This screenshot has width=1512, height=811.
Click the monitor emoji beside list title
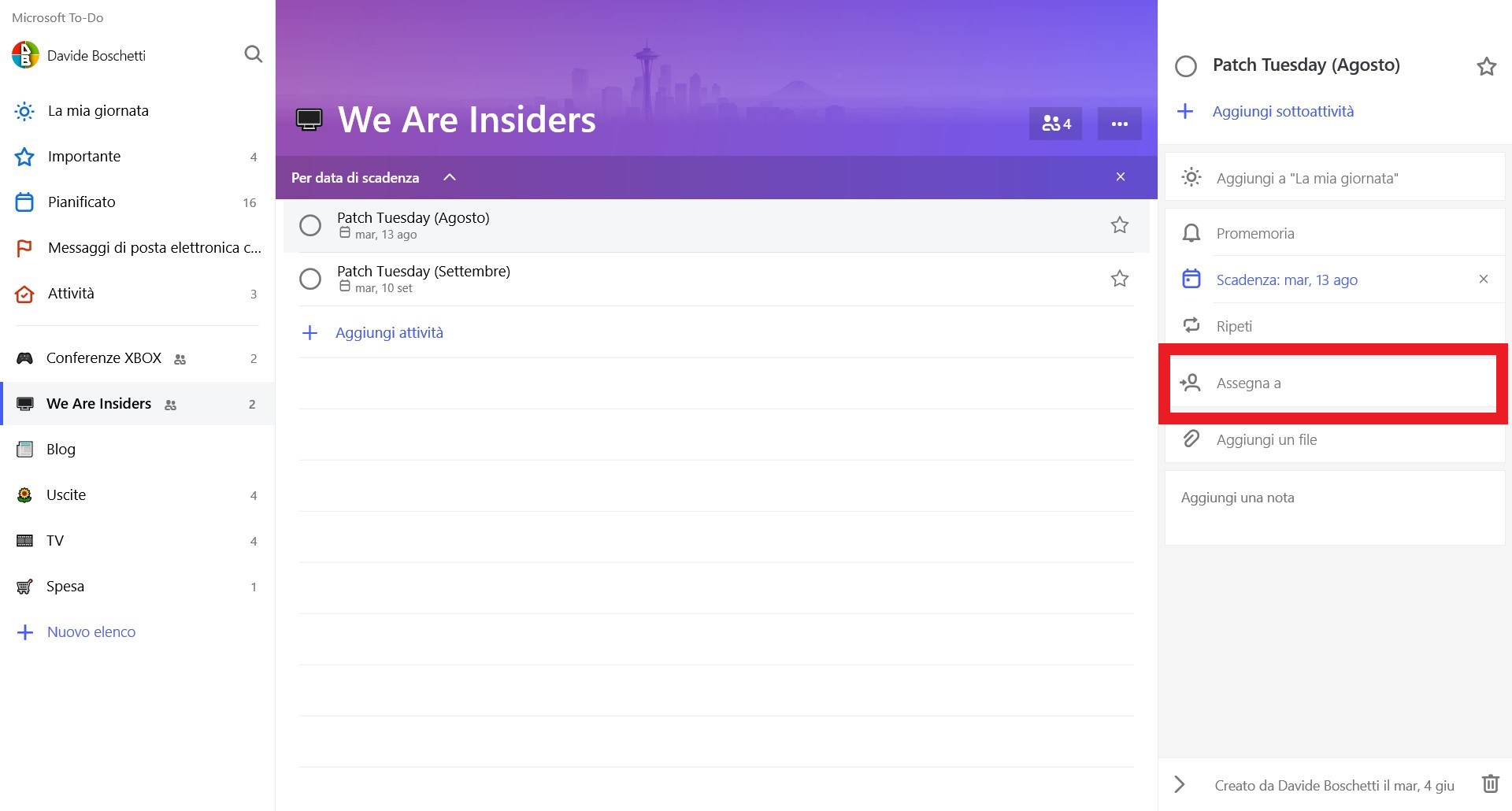point(309,120)
